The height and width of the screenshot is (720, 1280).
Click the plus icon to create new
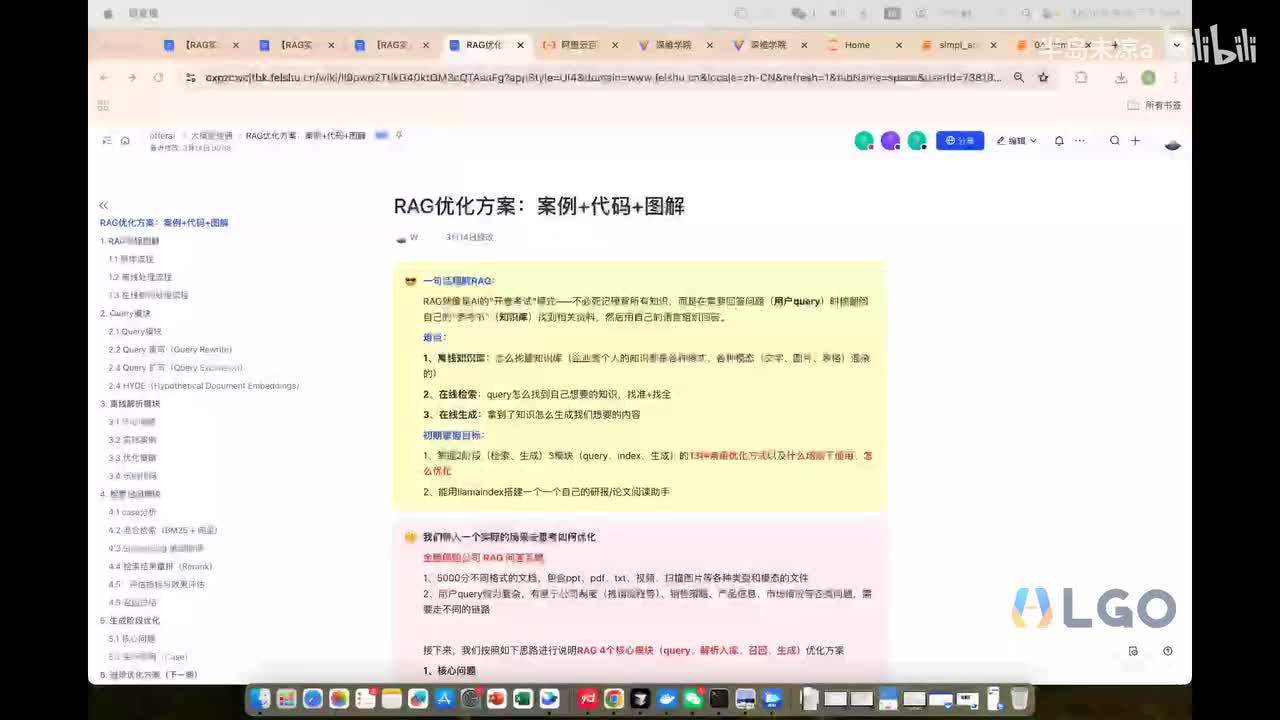(1135, 141)
